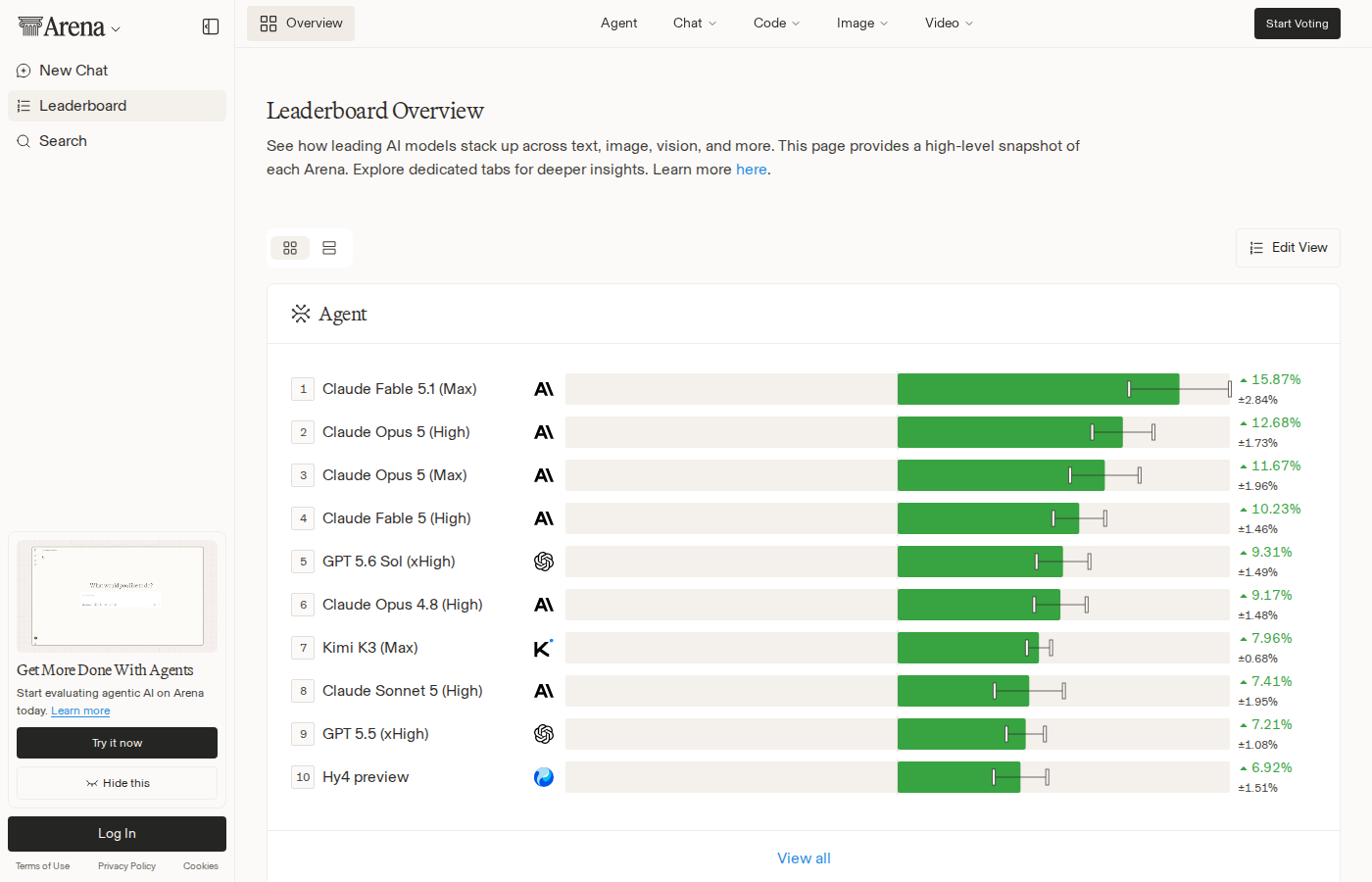Switch to grid view layout
This screenshot has height=882, width=1372.
point(290,248)
